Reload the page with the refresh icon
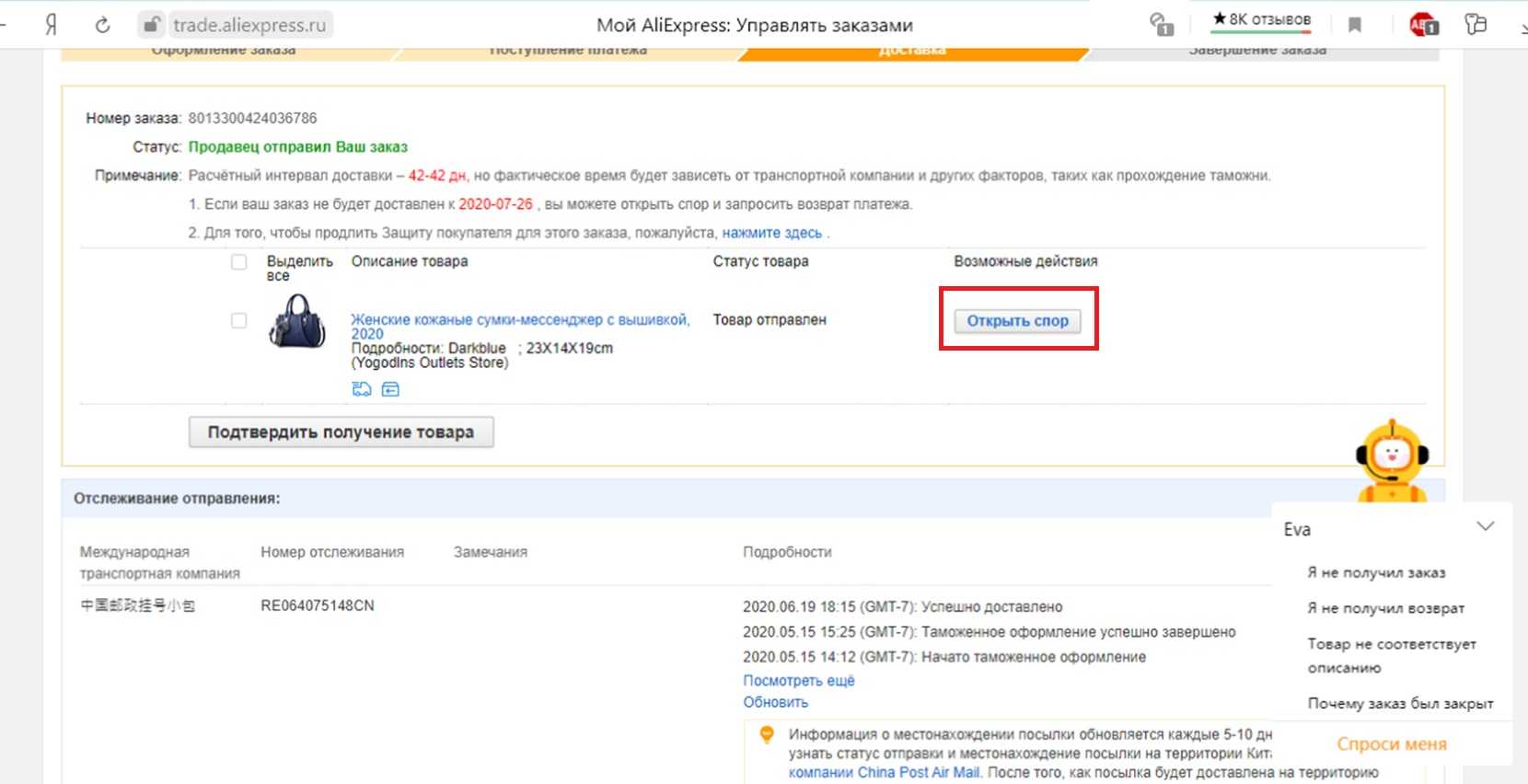This screenshot has width=1528, height=784. click(102, 25)
